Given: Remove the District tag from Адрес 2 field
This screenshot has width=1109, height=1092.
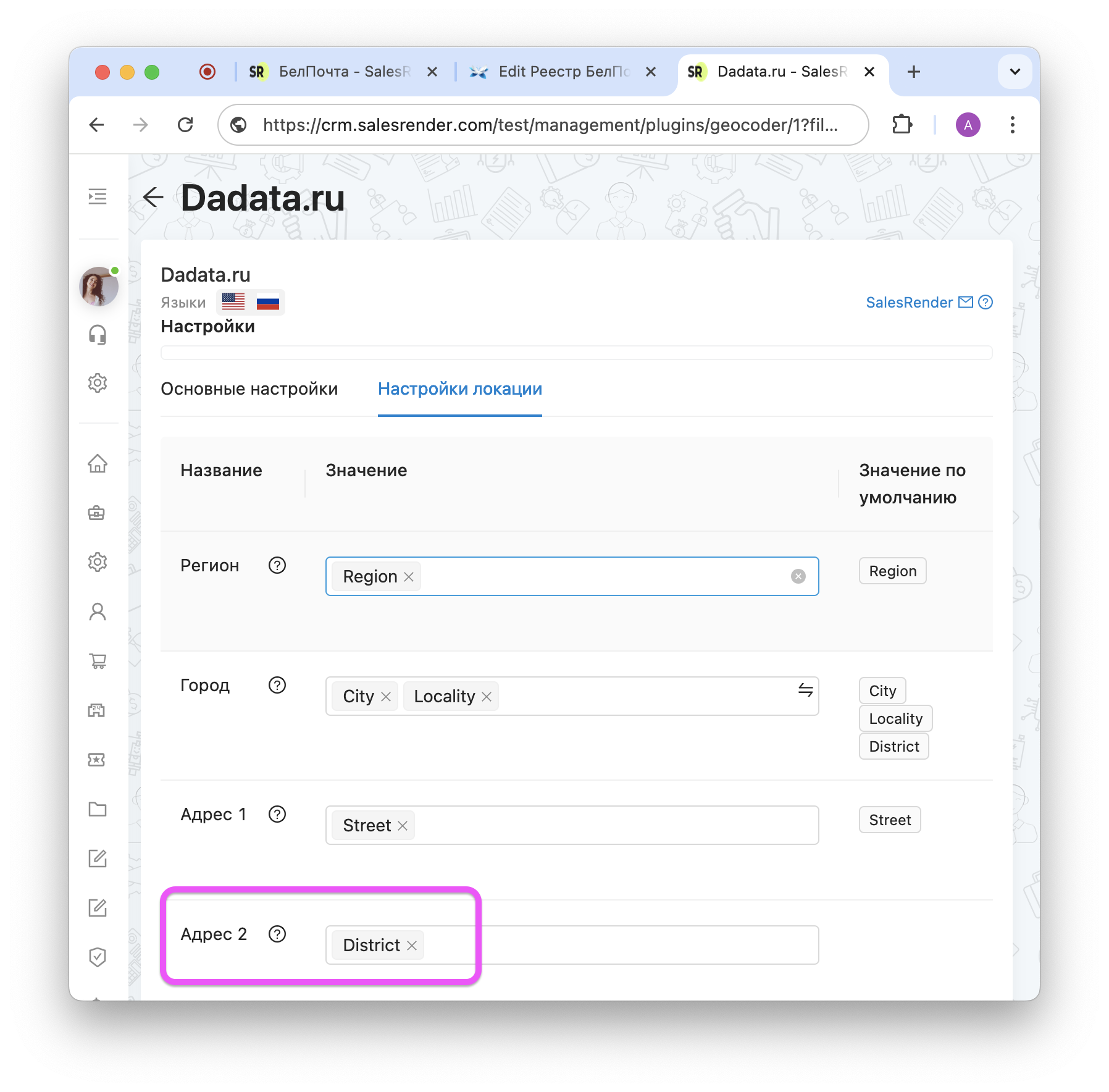Looking at the screenshot, I should [412, 946].
